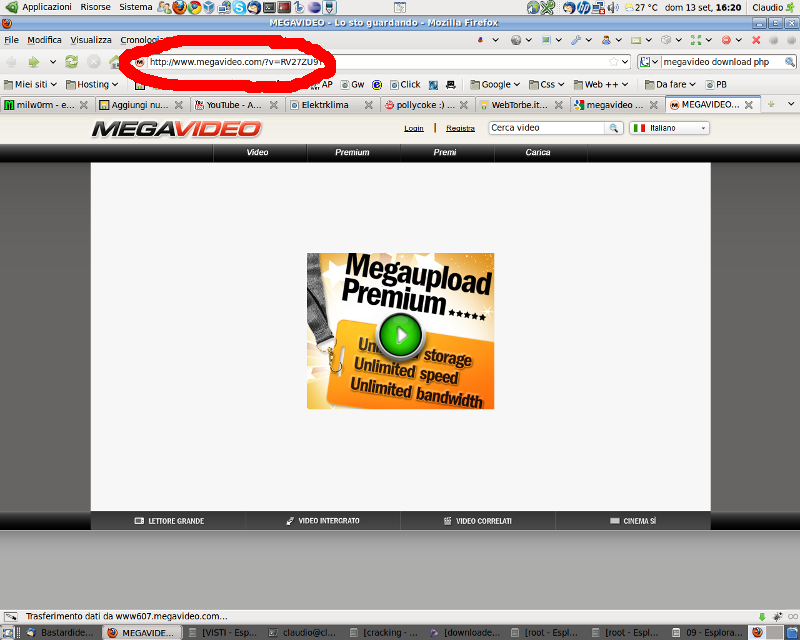Click the greyed Stop loading icon
Screen dimensions: 800x640
[x=94, y=62]
